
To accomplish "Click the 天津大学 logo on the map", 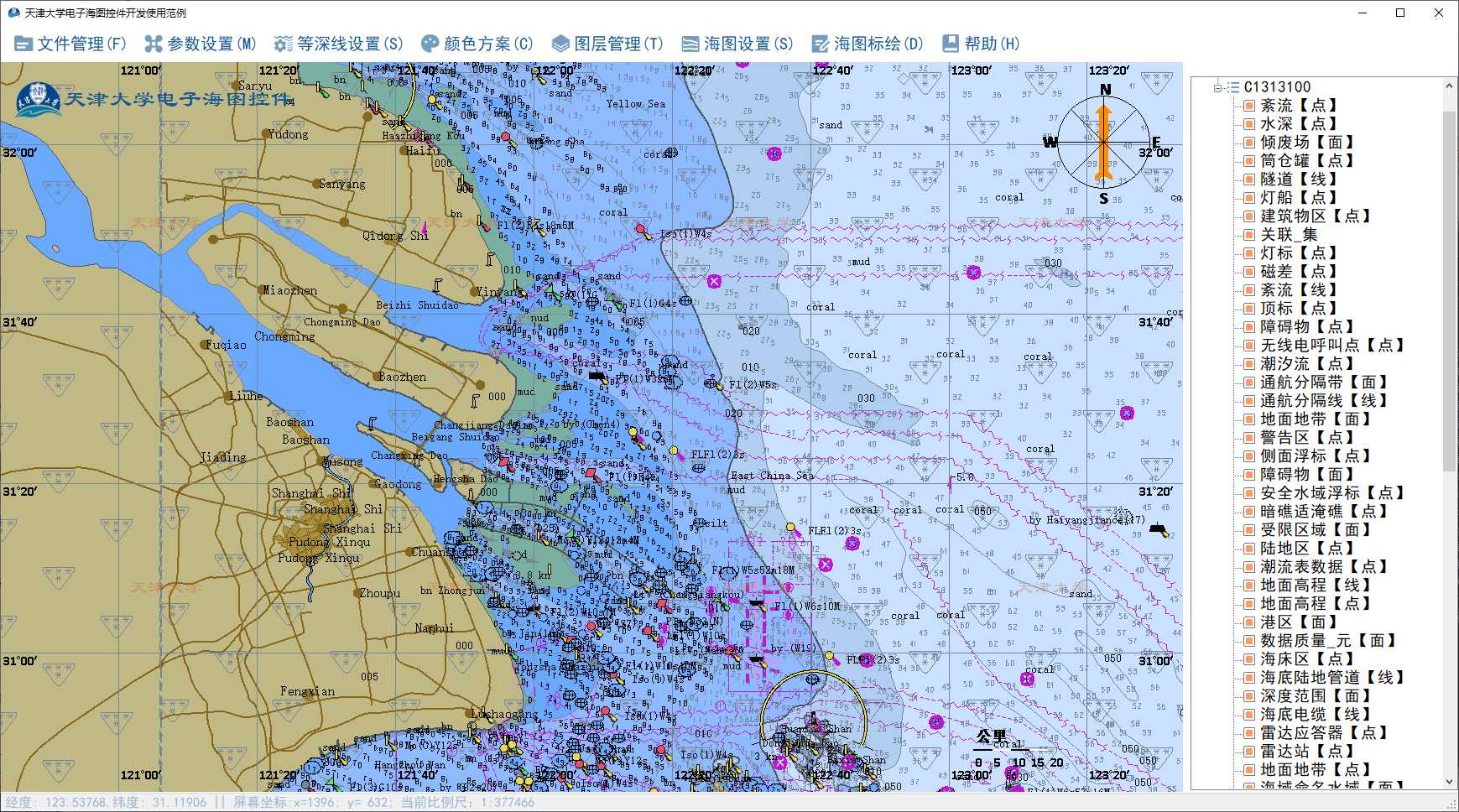I will (x=38, y=100).
